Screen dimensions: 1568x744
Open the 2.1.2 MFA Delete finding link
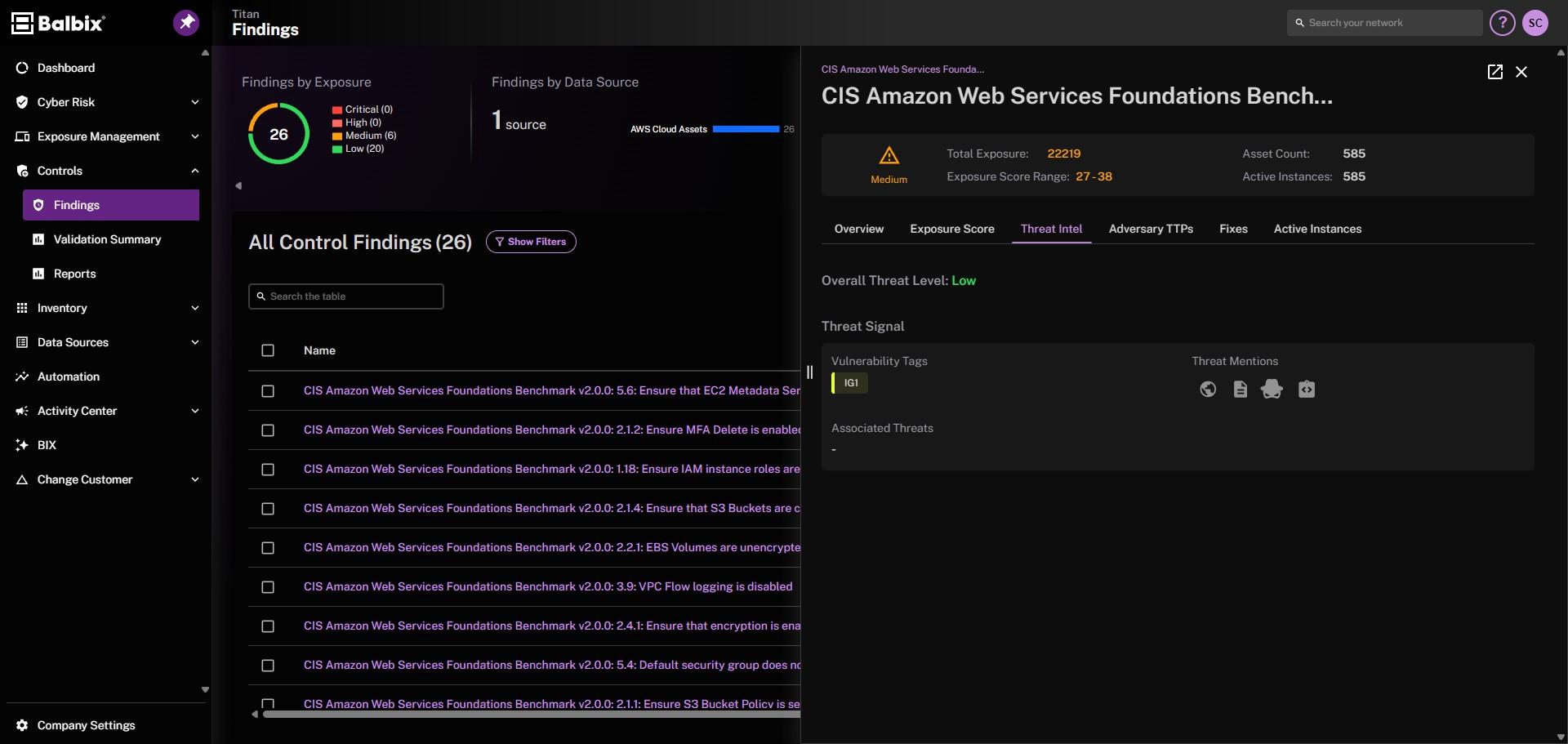pos(552,430)
